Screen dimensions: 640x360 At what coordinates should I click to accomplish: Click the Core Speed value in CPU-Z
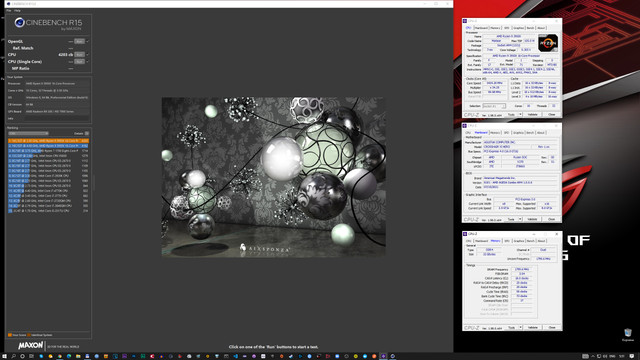click(495, 83)
